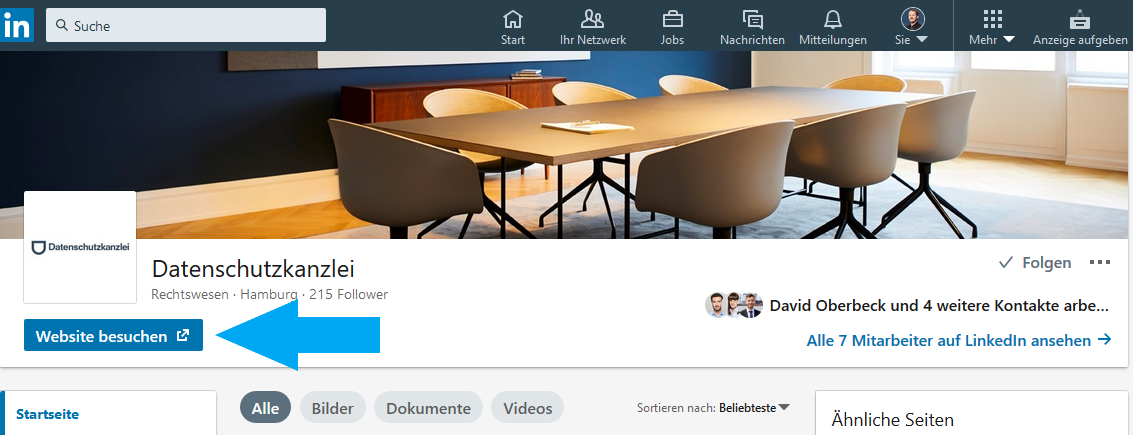The image size is (1133, 435).
Task: Click the contact profile photos
Action: (734, 306)
